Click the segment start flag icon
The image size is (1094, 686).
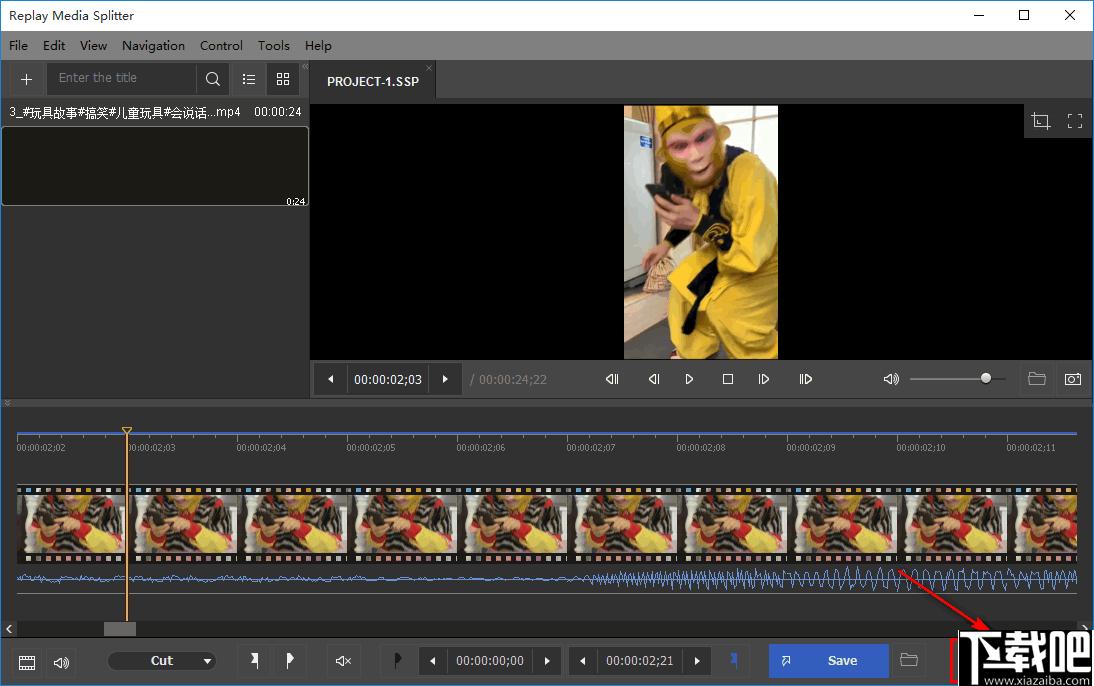click(x=397, y=660)
